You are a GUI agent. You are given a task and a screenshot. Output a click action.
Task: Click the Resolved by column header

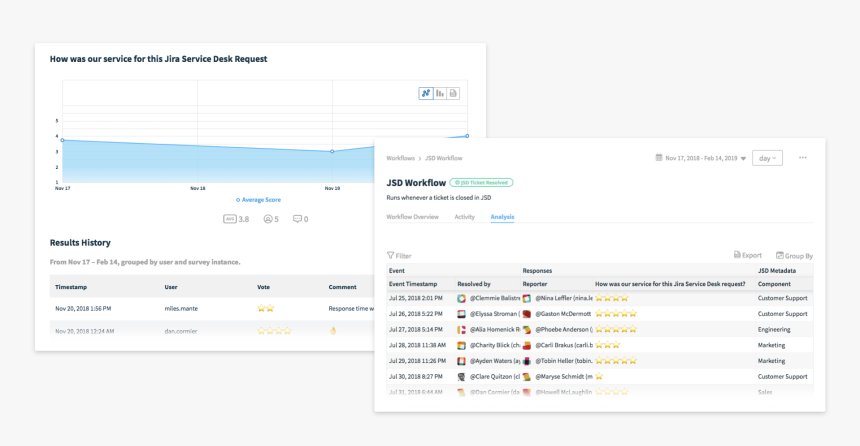(474, 284)
